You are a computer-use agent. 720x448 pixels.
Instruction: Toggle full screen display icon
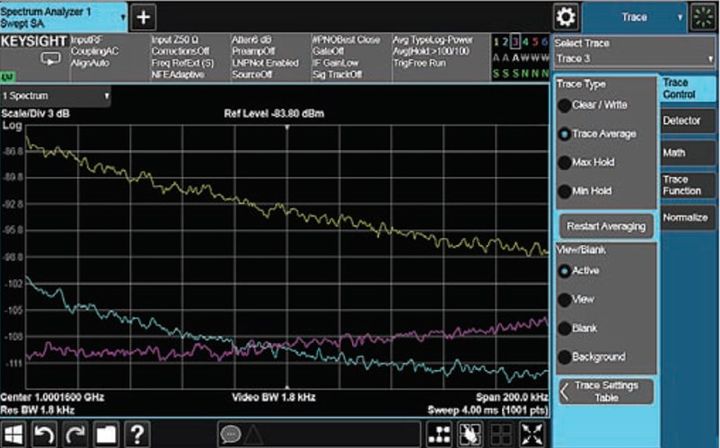coord(533,434)
